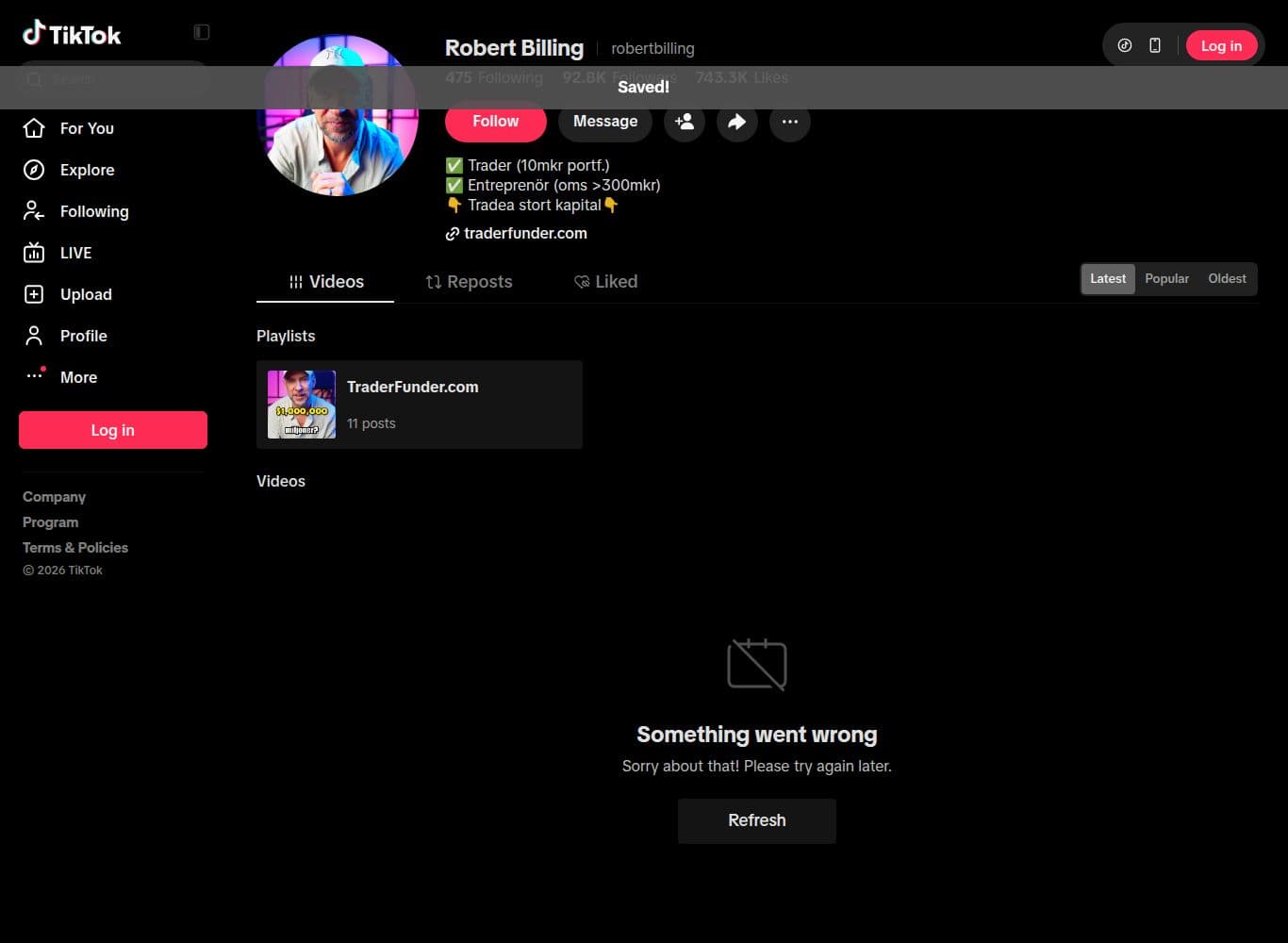The width and height of the screenshot is (1288, 943).
Task: Click the share arrow icon on the profile
Action: (737, 122)
